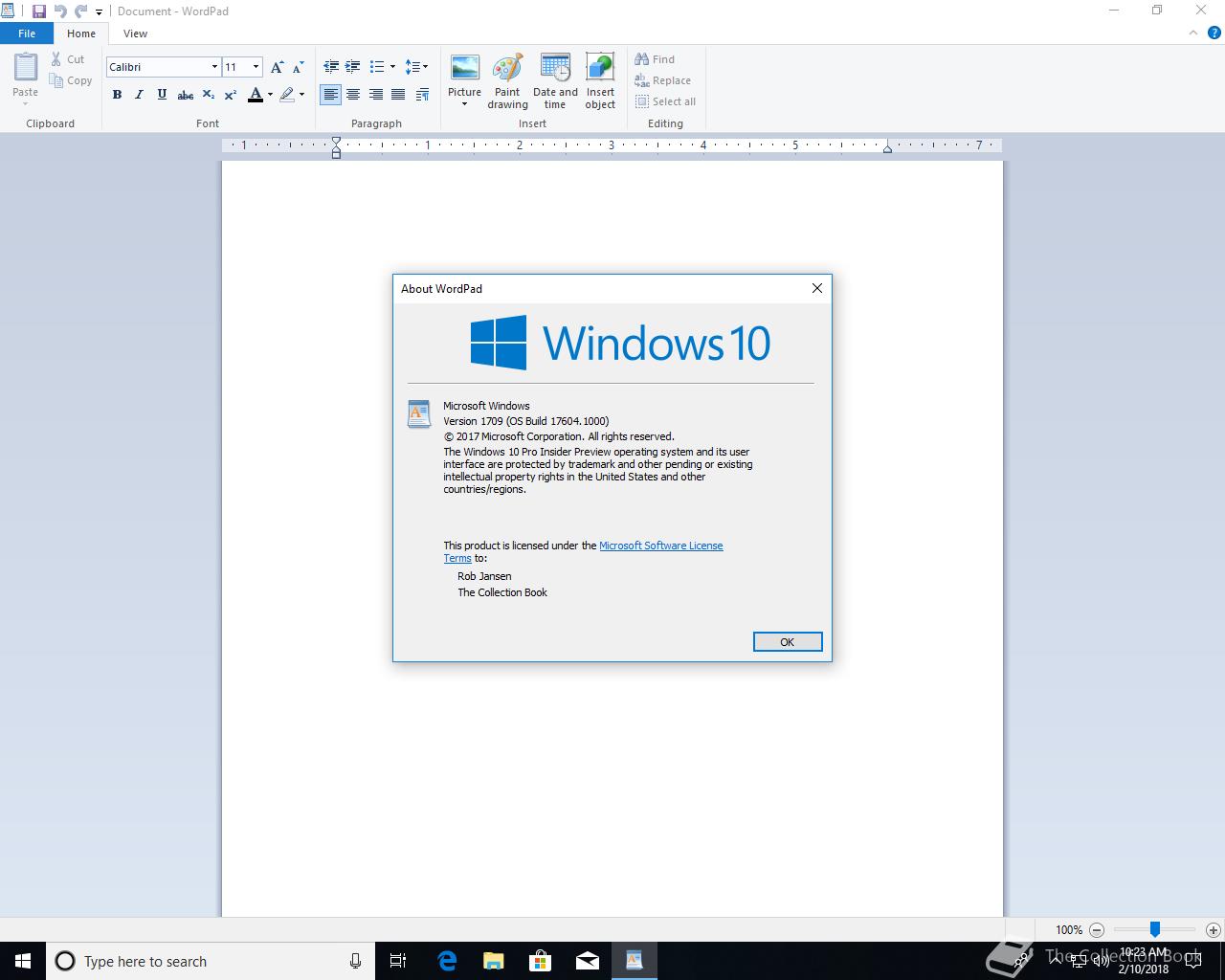The width and height of the screenshot is (1225, 980).
Task: Select Align text right
Action: [375, 95]
